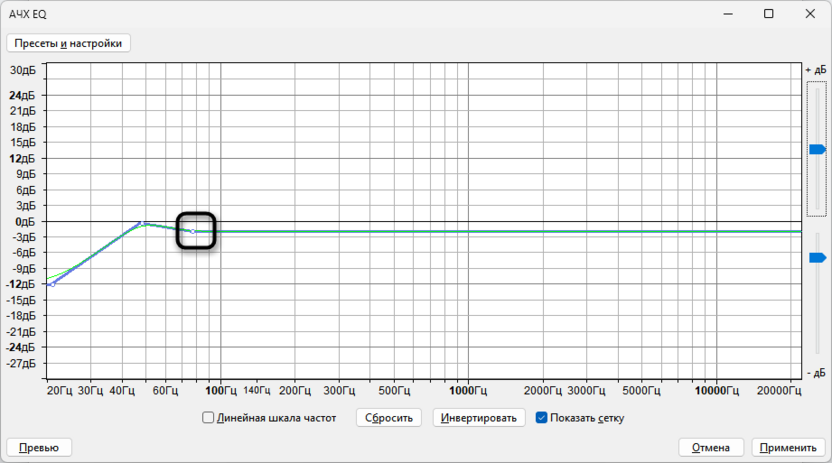Image resolution: width=832 pixels, height=463 pixels.
Task: Click the 0дБ level label
Action: tap(25, 222)
